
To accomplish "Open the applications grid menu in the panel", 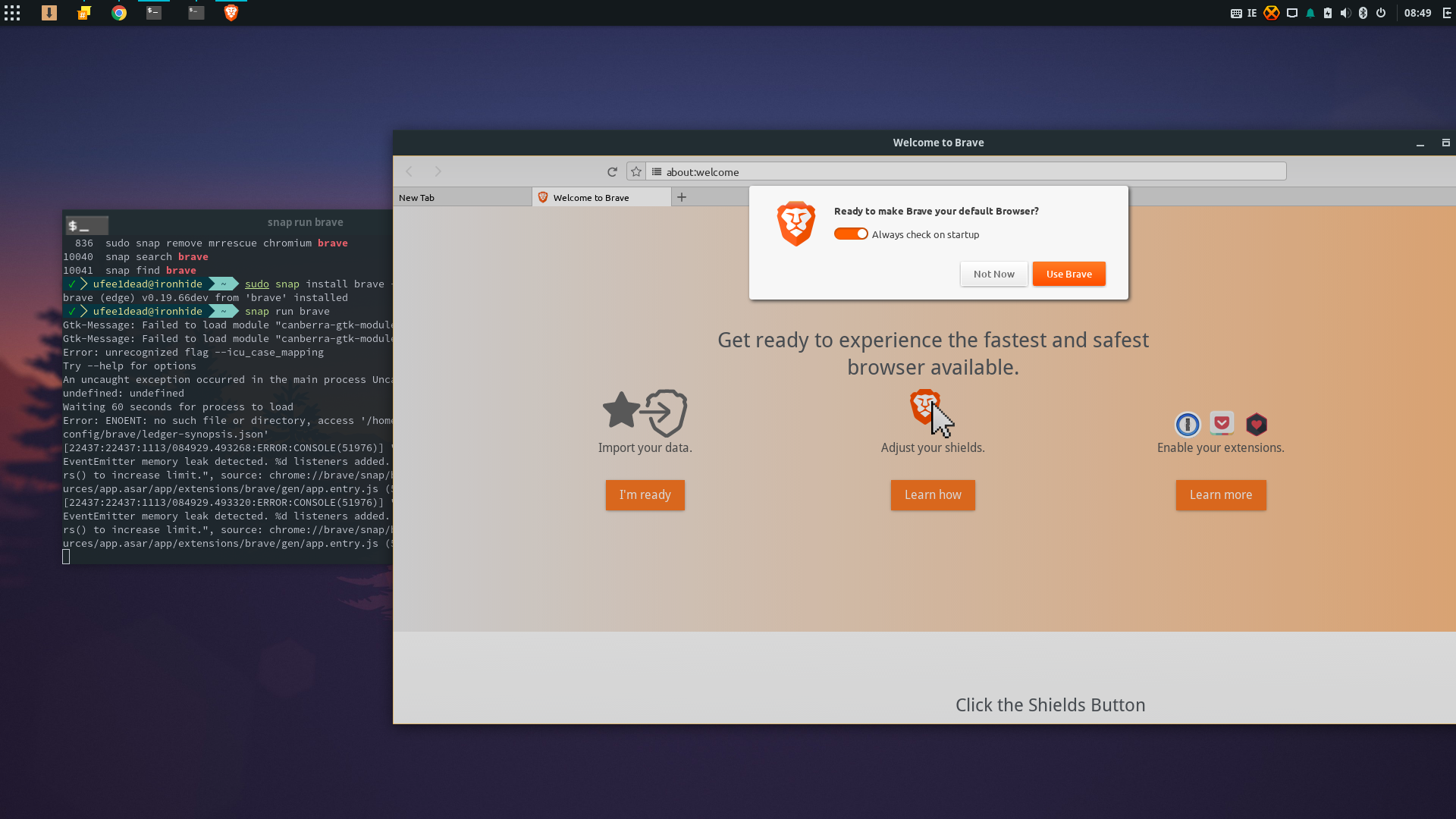I will tap(12, 13).
